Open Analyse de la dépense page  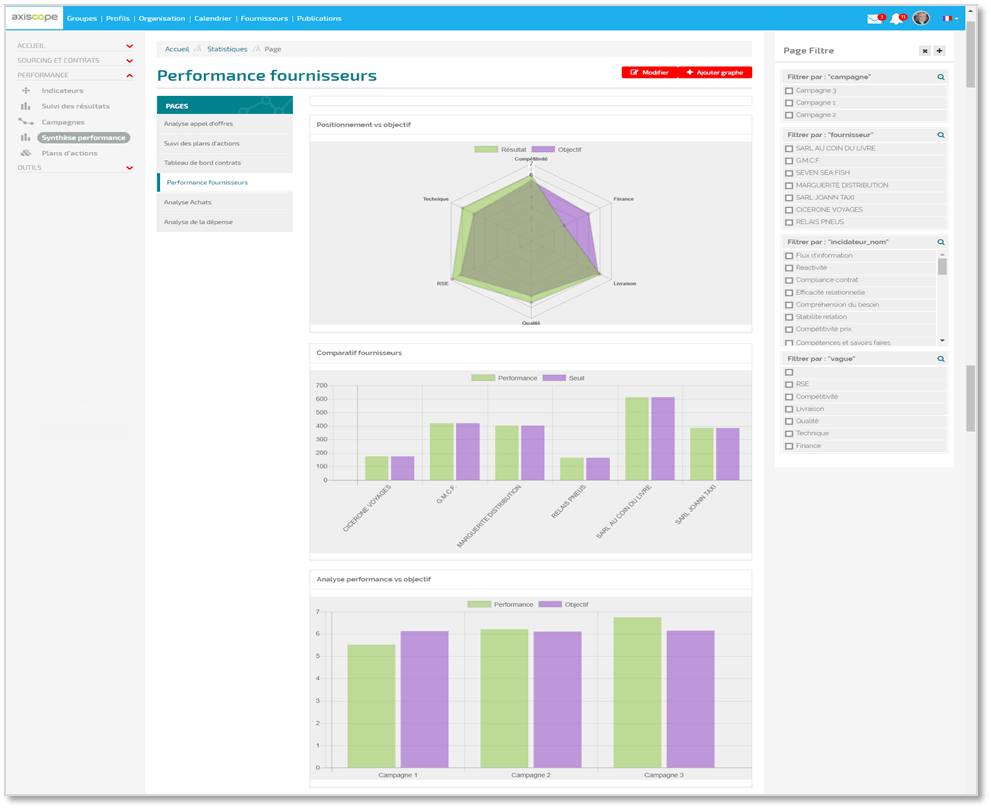(225, 222)
